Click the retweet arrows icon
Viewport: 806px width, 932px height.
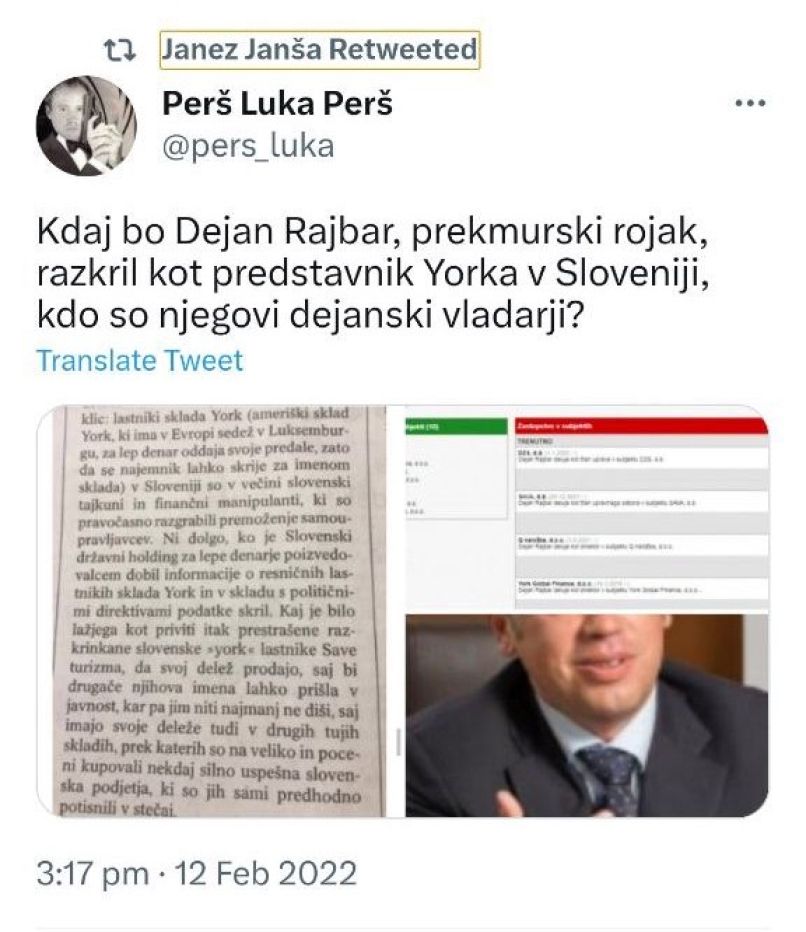120,50
